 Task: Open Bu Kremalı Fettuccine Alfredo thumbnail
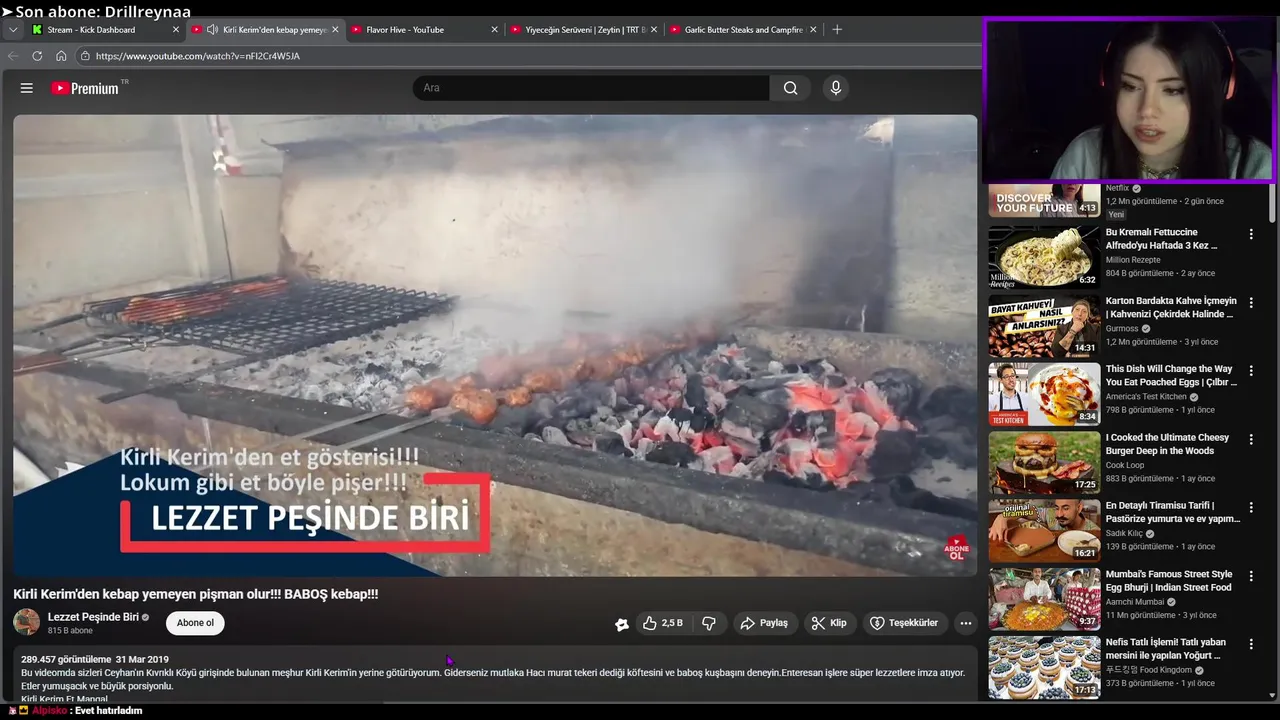point(1044,257)
